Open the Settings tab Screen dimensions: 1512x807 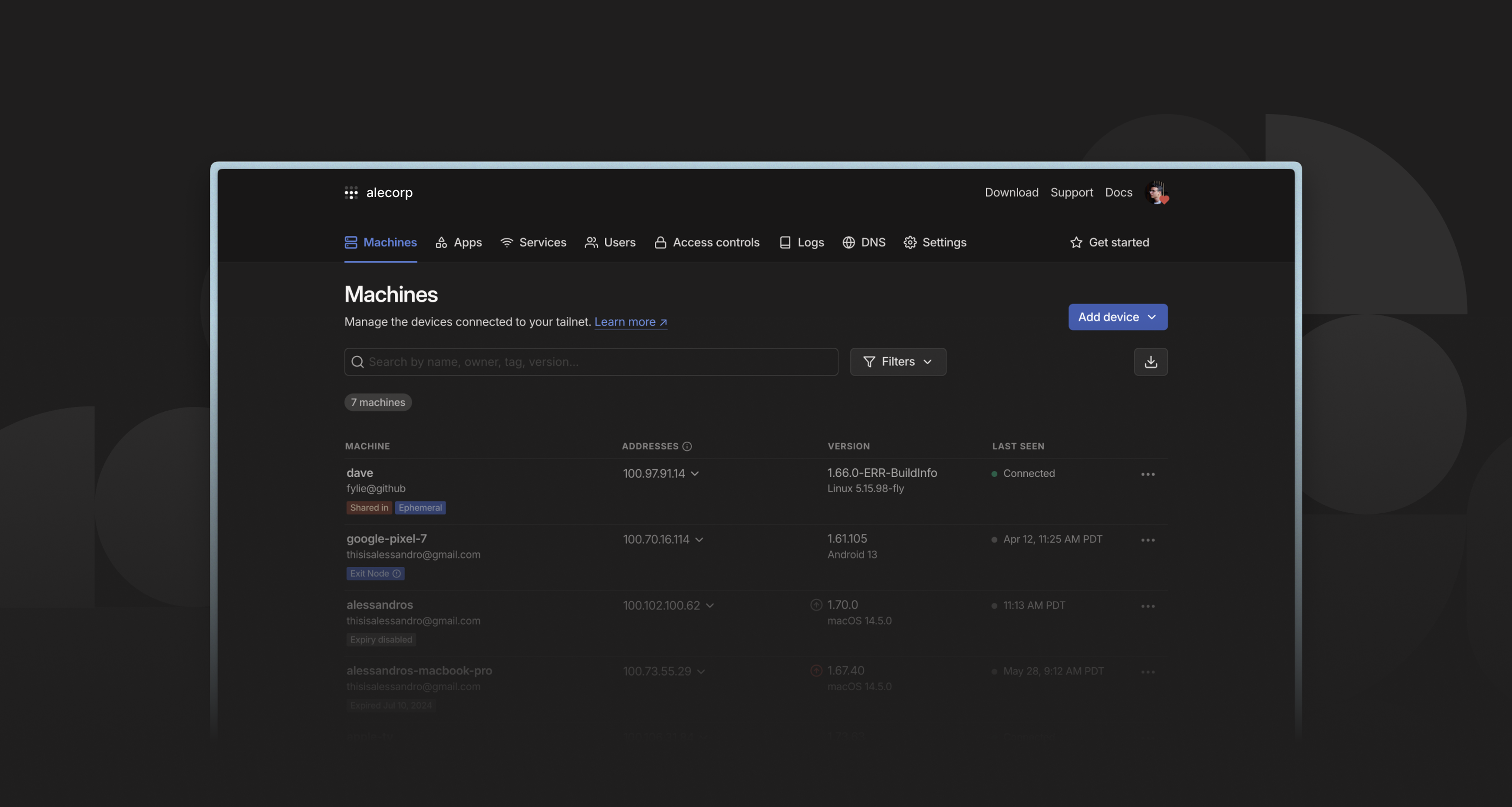coord(935,242)
